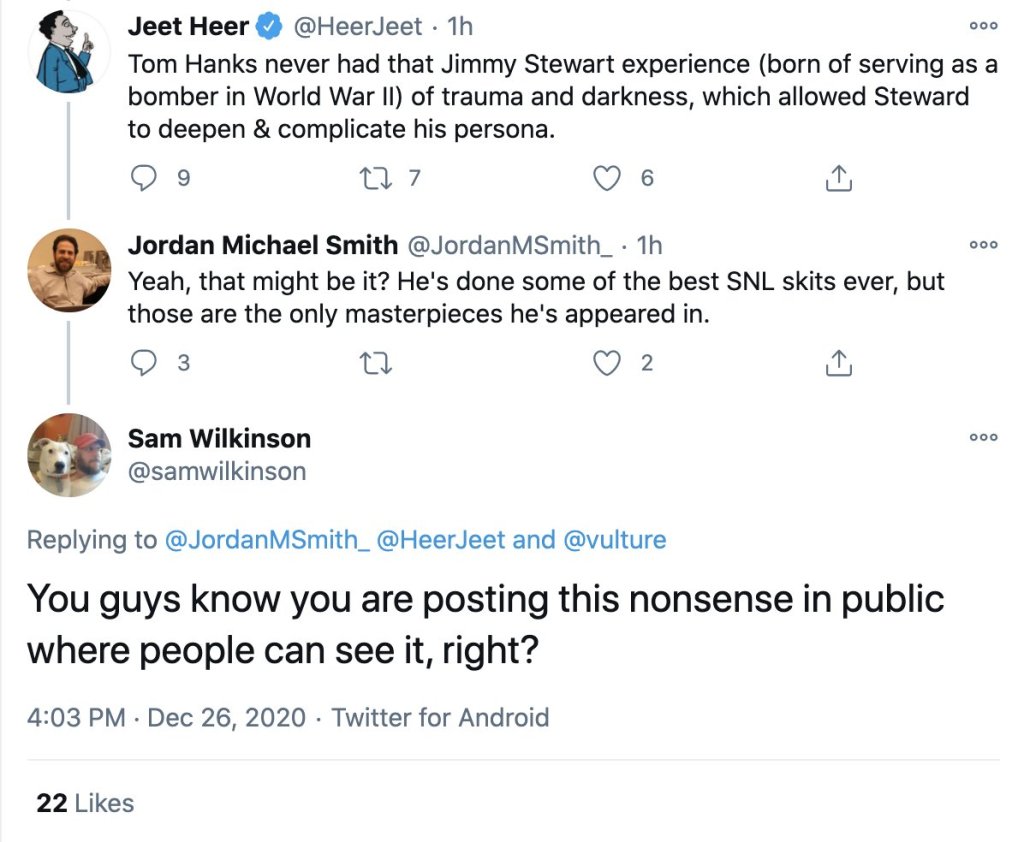Open more options on Sam Wilkinson's tweet
Screen dimensions: 1024x842
point(983,437)
